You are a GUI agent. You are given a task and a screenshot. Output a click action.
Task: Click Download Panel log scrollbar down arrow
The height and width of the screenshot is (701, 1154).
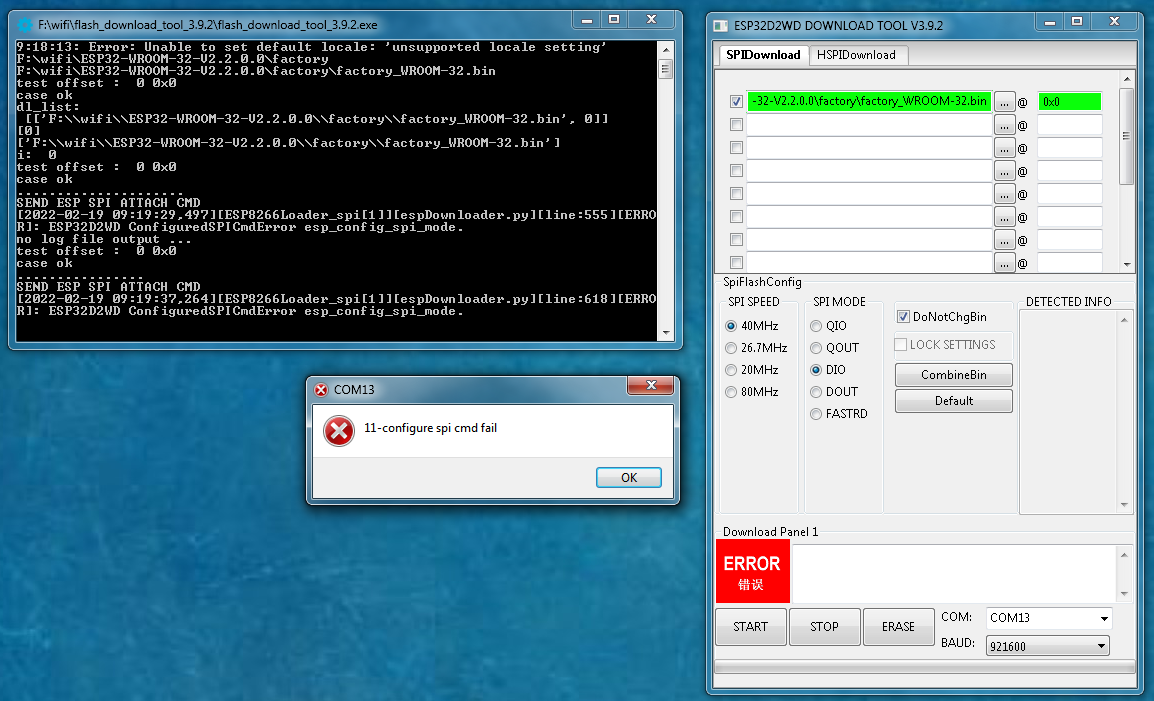[x=1124, y=593]
